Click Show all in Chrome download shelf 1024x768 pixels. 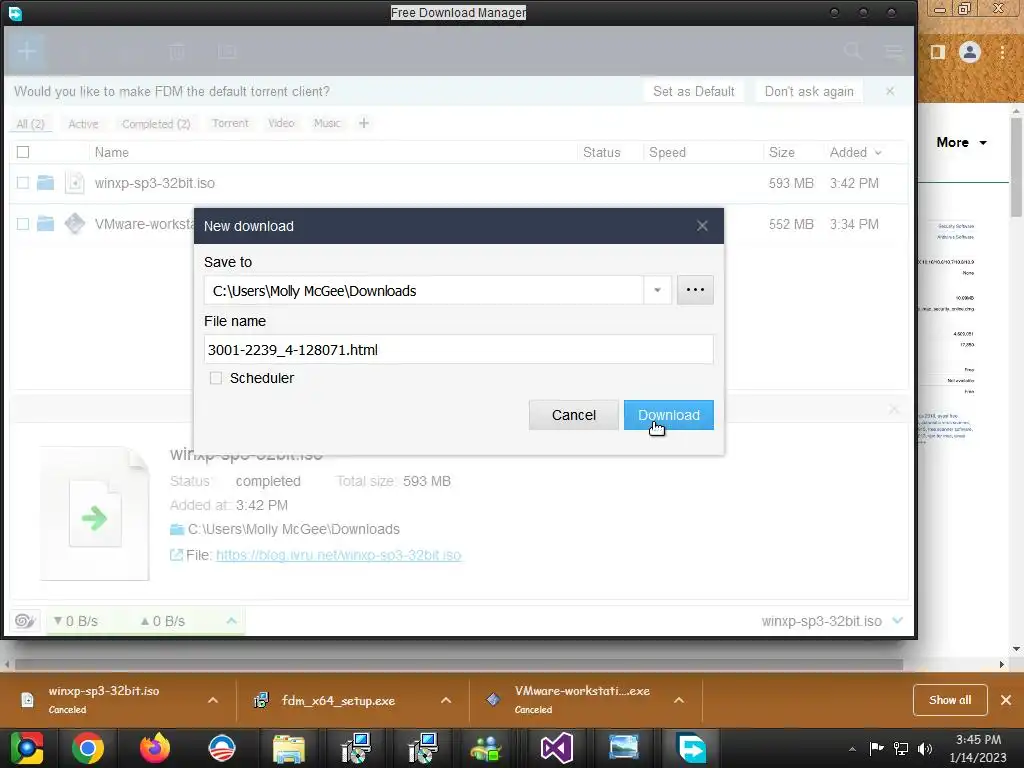coord(950,700)
